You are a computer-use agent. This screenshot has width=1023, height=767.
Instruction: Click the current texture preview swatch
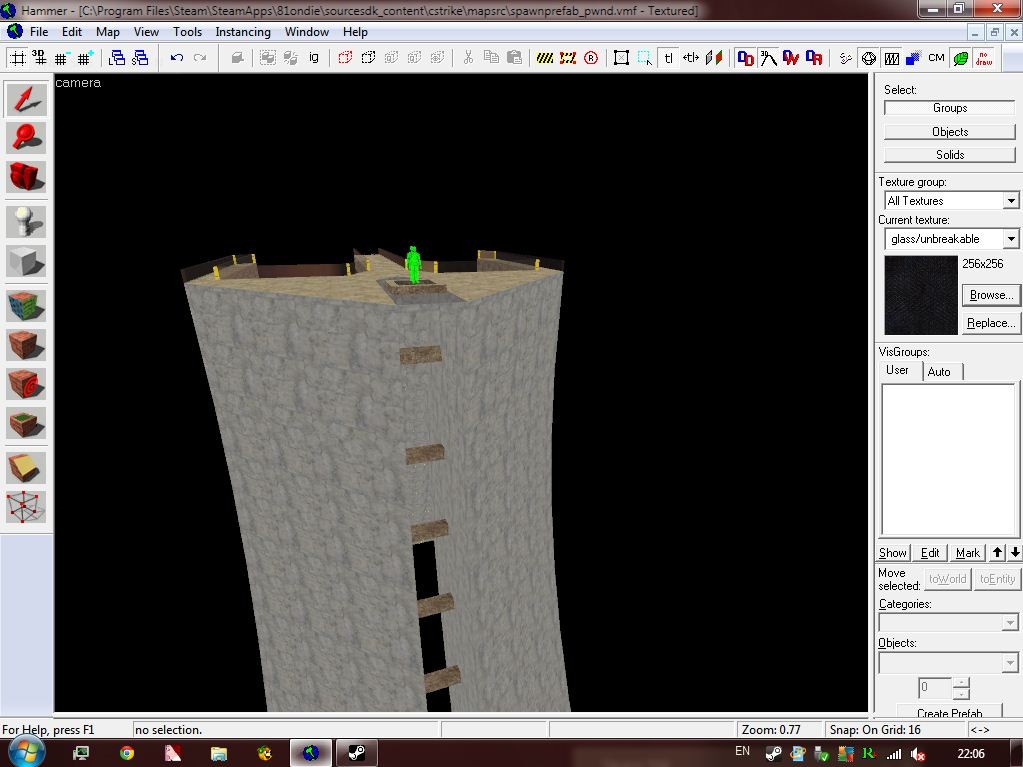click(x=921, y=295)
